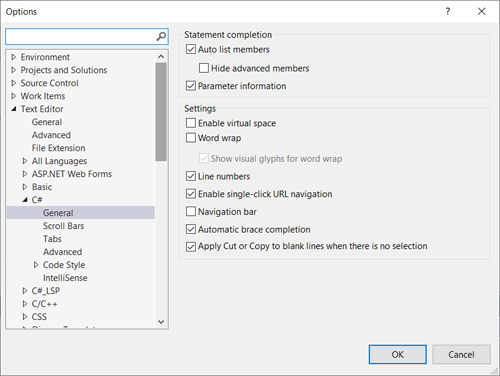Enable virtual space checkbox
The width and height of the screenshot is (500, 376).
coord(191,123)
